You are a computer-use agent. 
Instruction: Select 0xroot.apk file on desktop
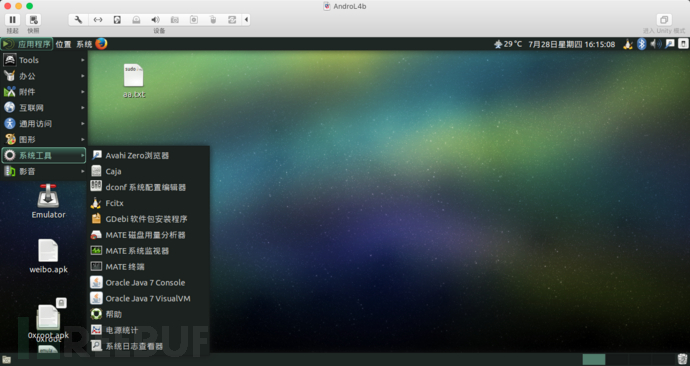click(x=48, y=321)
